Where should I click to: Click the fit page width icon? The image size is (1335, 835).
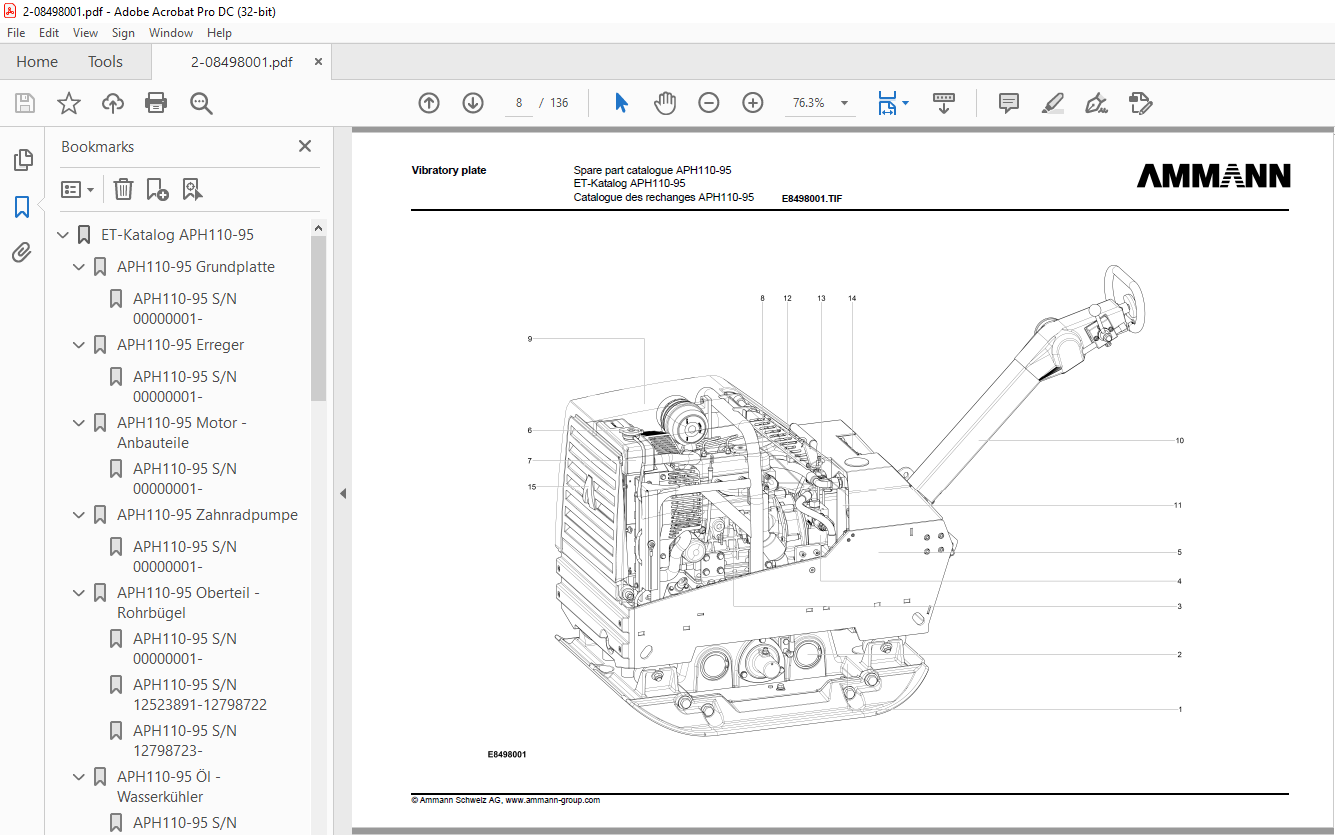[887, 103]
